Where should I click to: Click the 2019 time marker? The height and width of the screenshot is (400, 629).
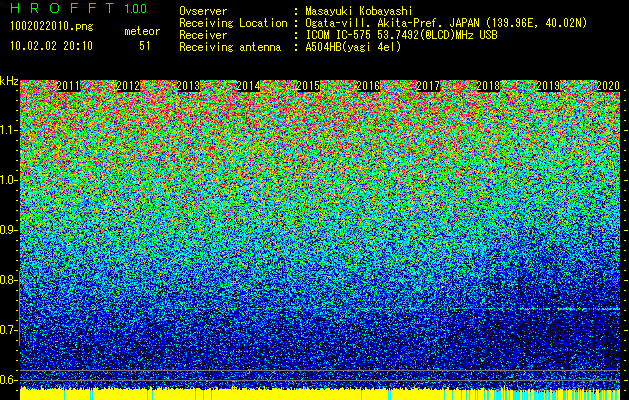click(x=548, y=86)
